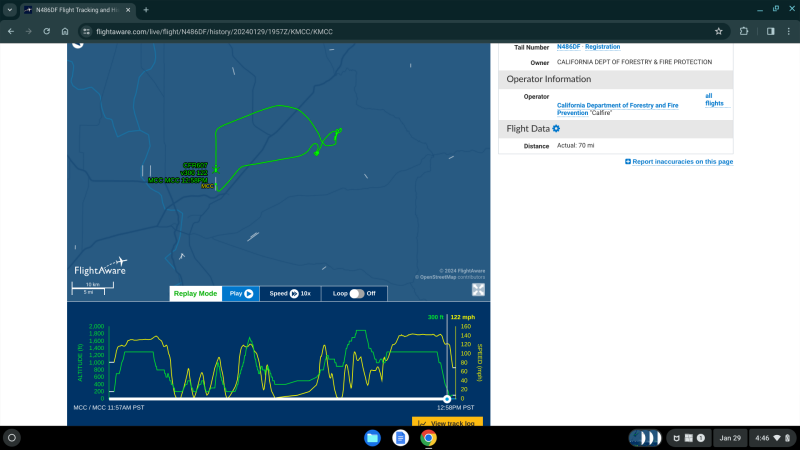Toggle the Chrome side panel

pyautogui.click(x=770, y=32)
